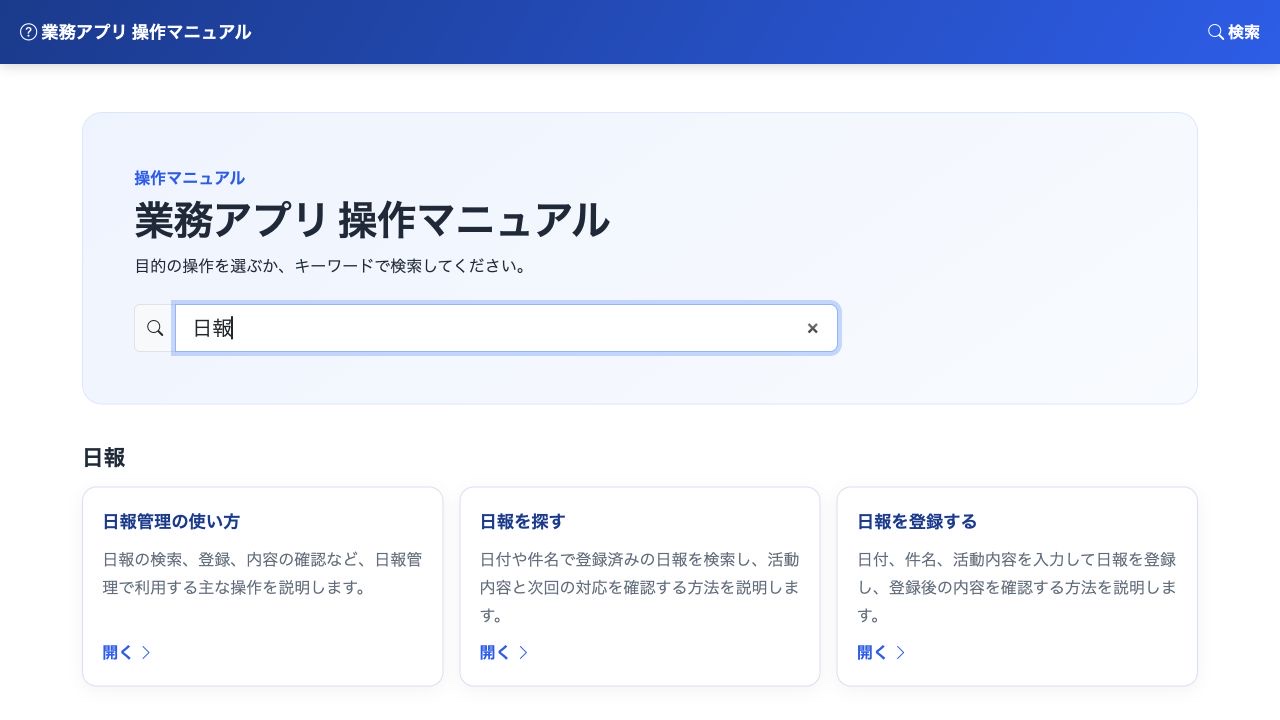Image resolution: width=1280 pixels, height=720 pixels.
Task: Click the 日報 section heading above the cards
Action: pyautogui.click(x=104, y=458)
